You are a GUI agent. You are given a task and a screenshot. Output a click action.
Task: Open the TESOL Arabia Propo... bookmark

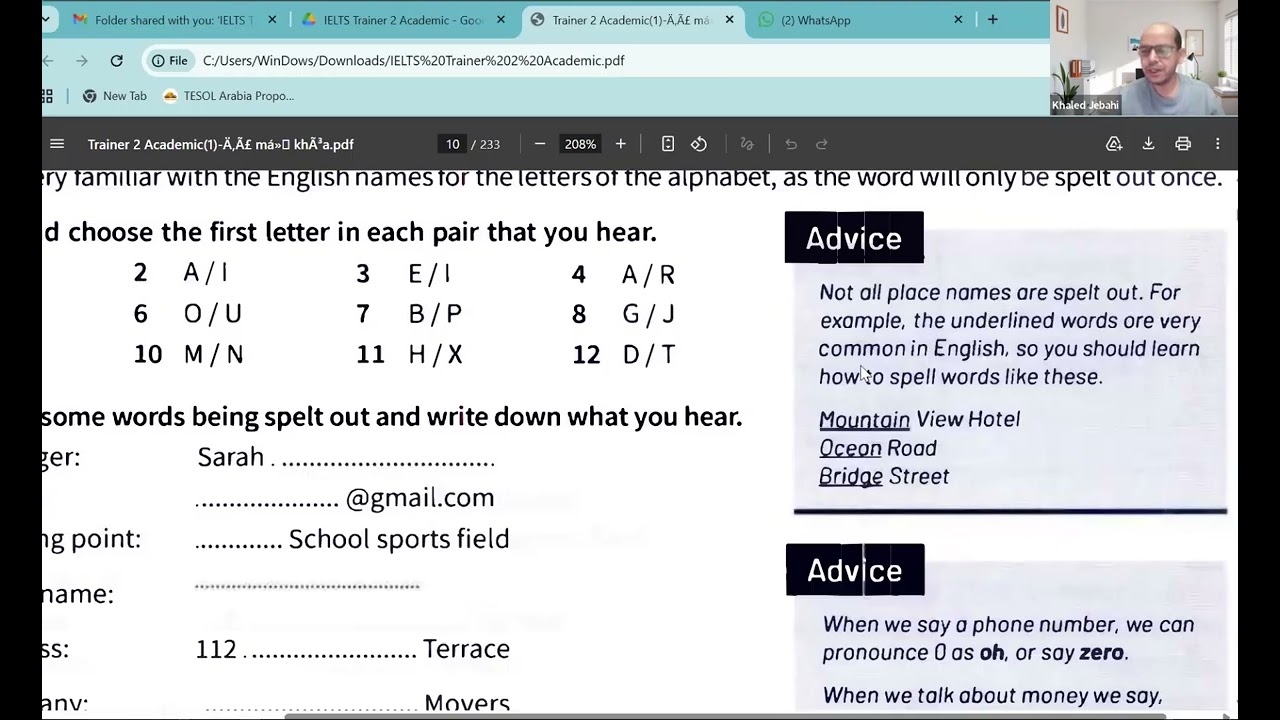228,96
